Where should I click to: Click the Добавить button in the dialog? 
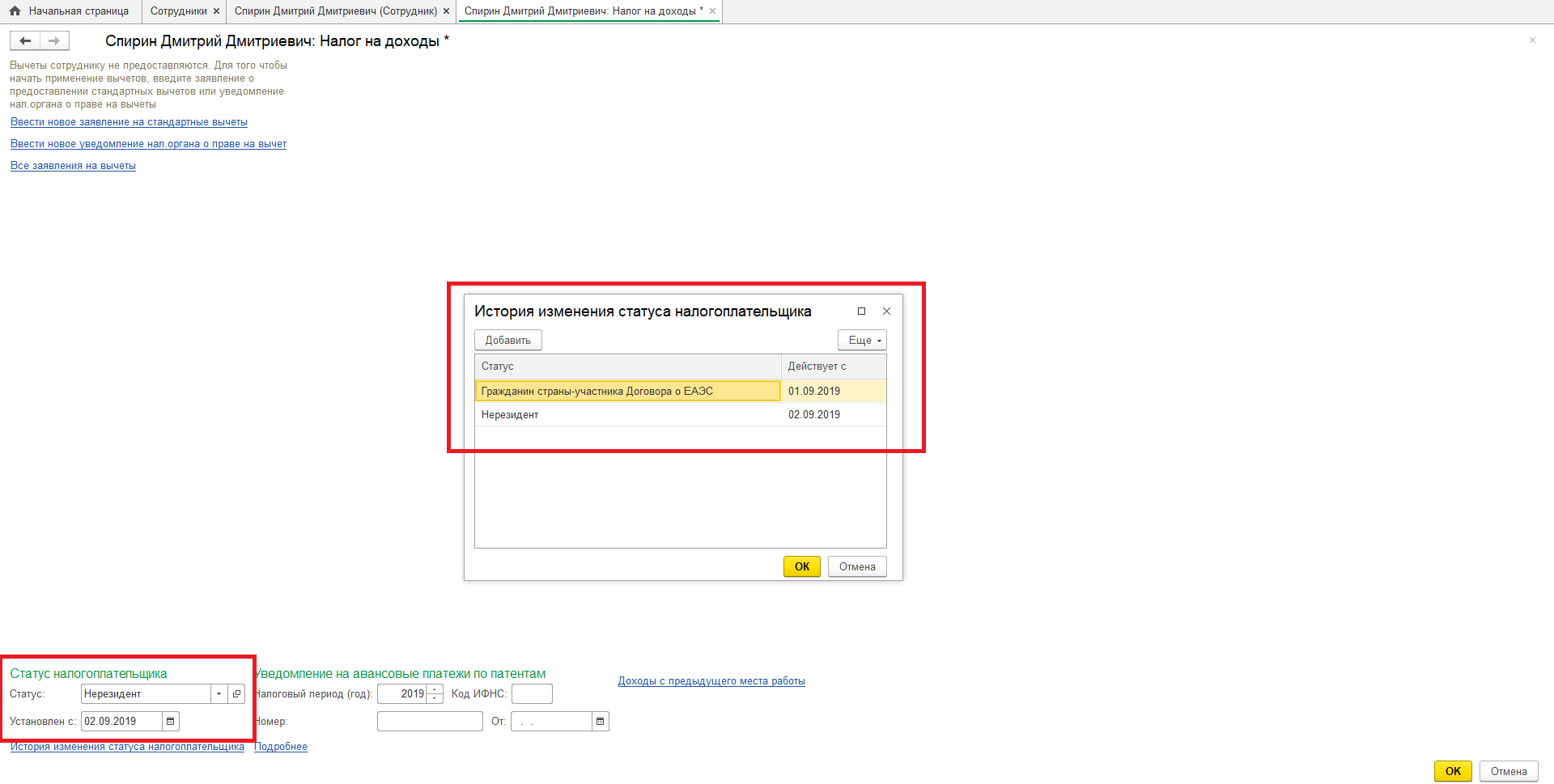507,340
